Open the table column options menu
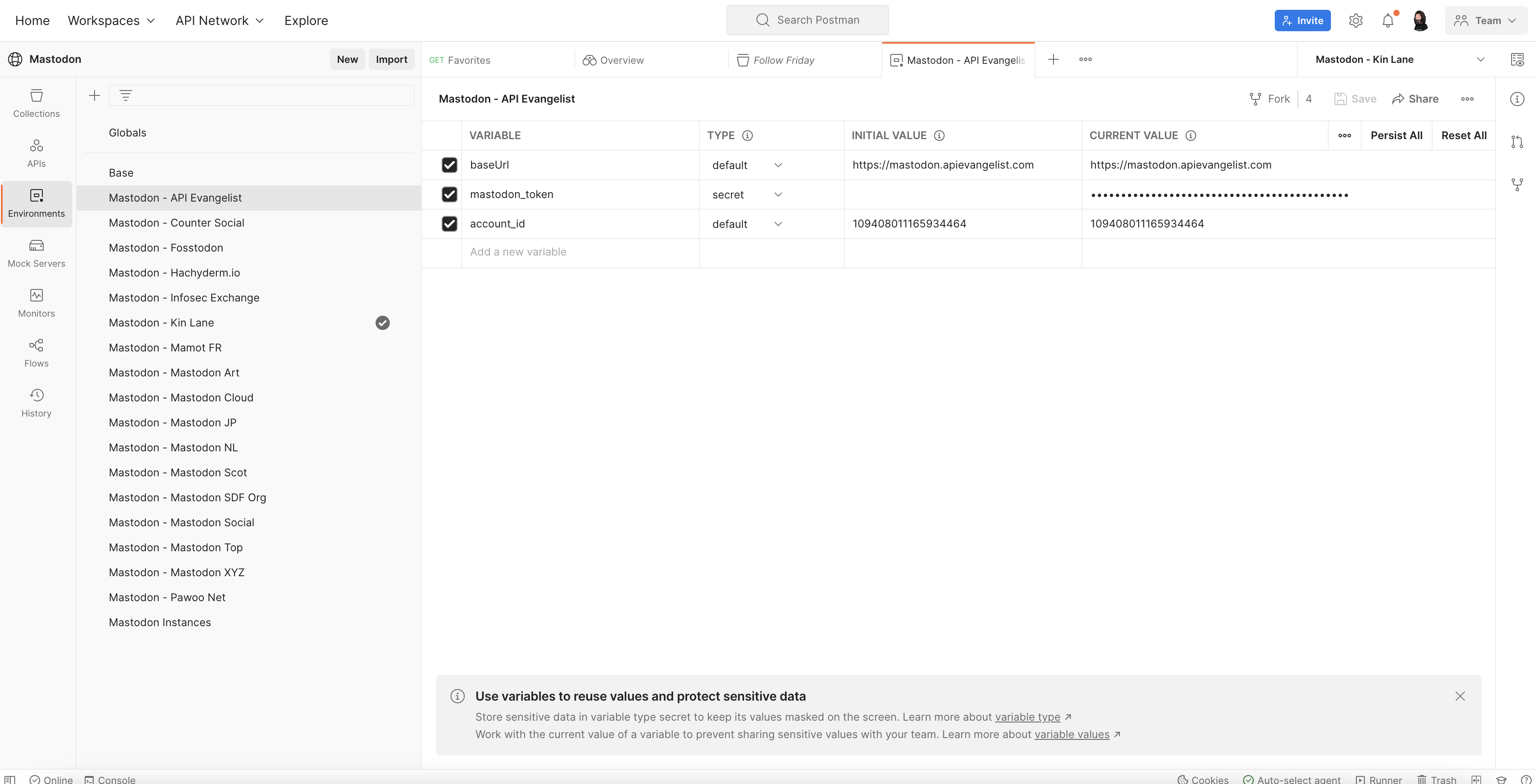 pos(1344,136)
